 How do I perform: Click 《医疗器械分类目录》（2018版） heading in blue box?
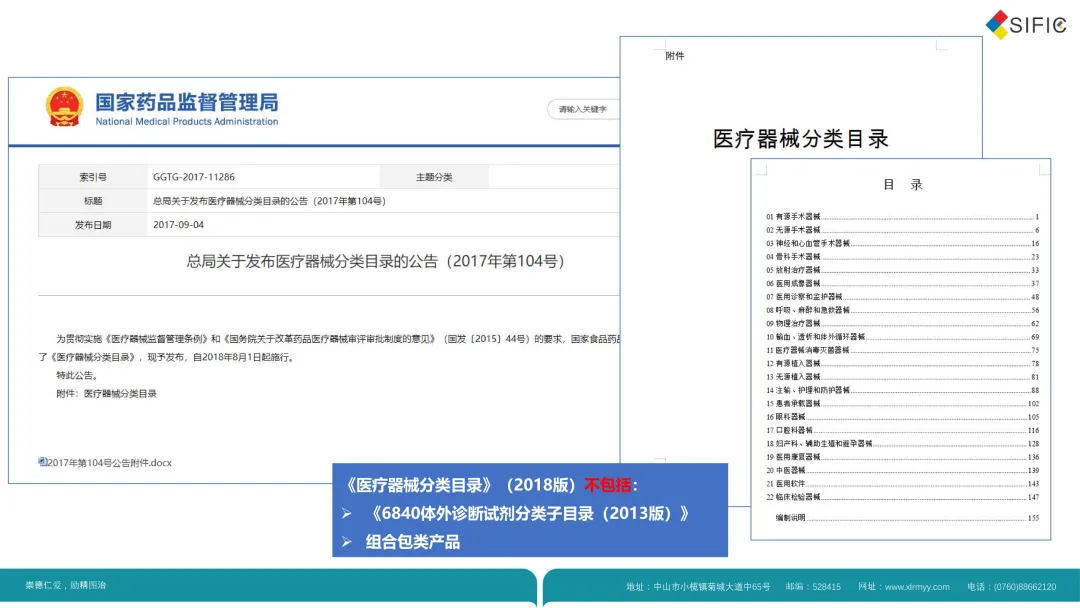click(460, 485)
